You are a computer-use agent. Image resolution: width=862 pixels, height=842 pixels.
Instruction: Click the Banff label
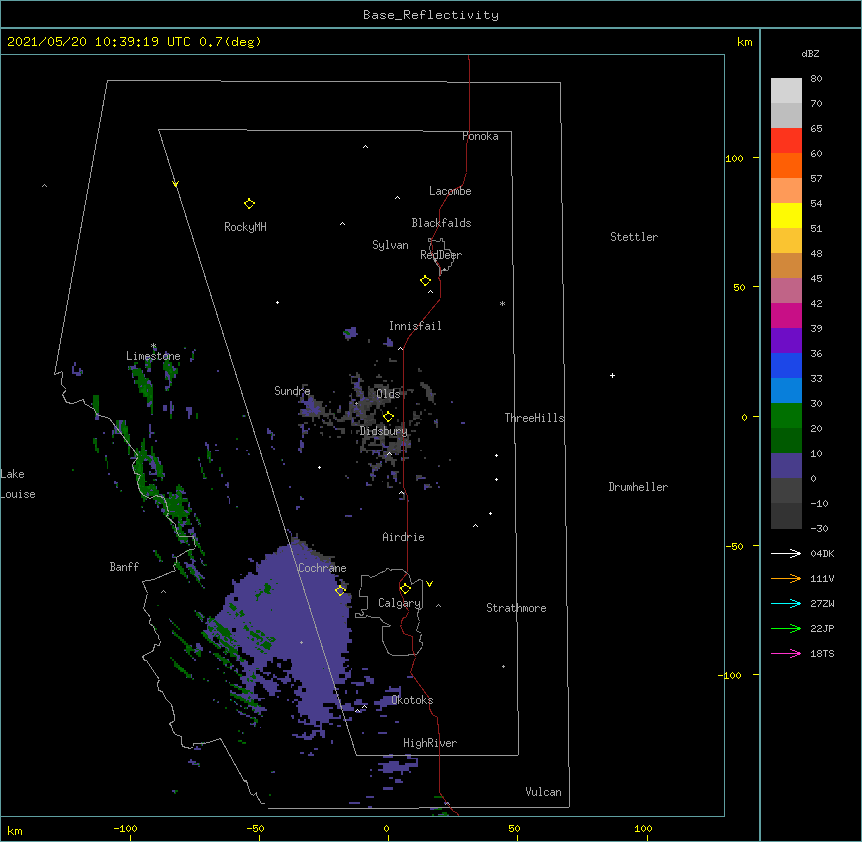[124, 567]
